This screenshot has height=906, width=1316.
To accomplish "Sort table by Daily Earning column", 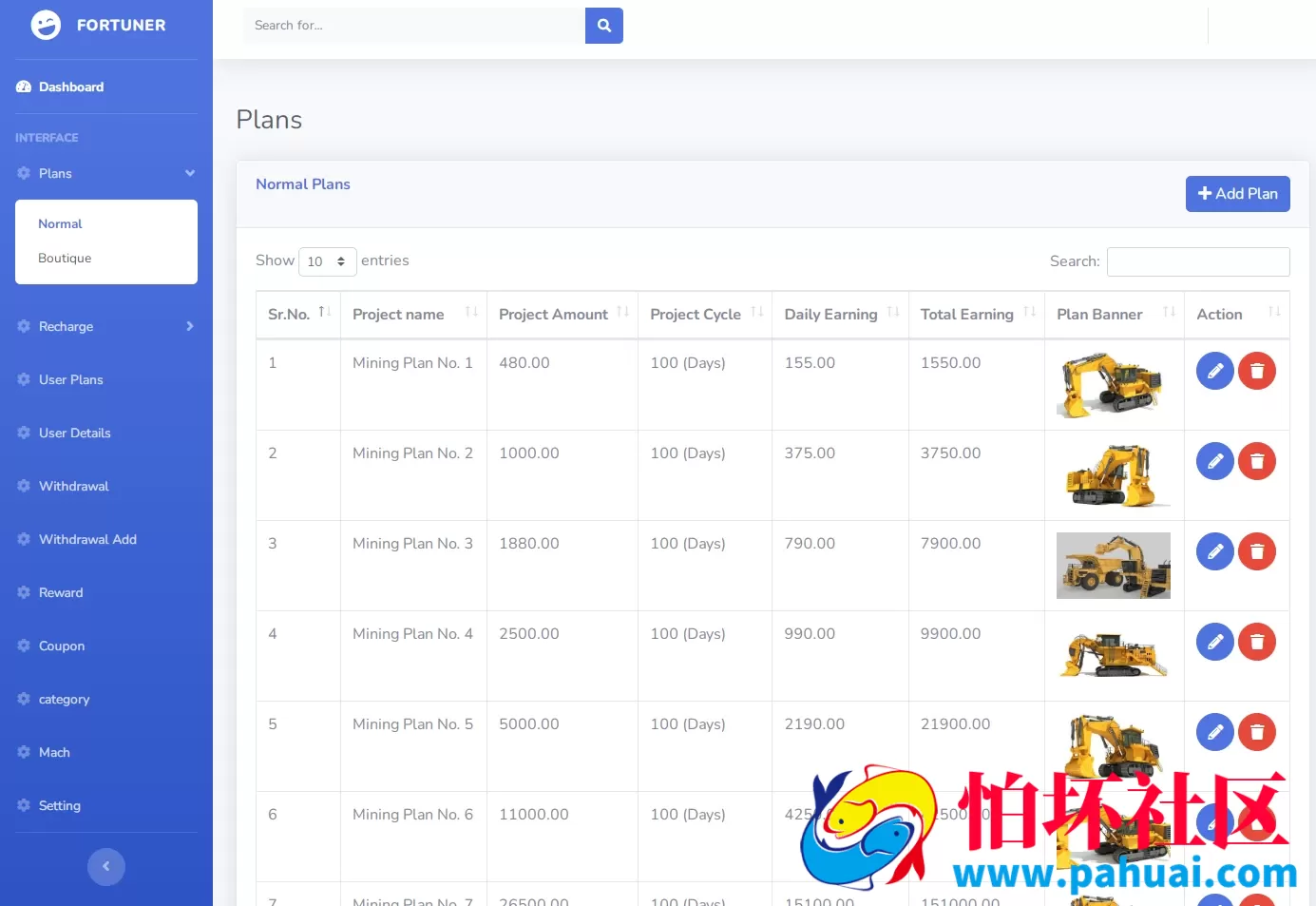I will click(x=841, y=315).
